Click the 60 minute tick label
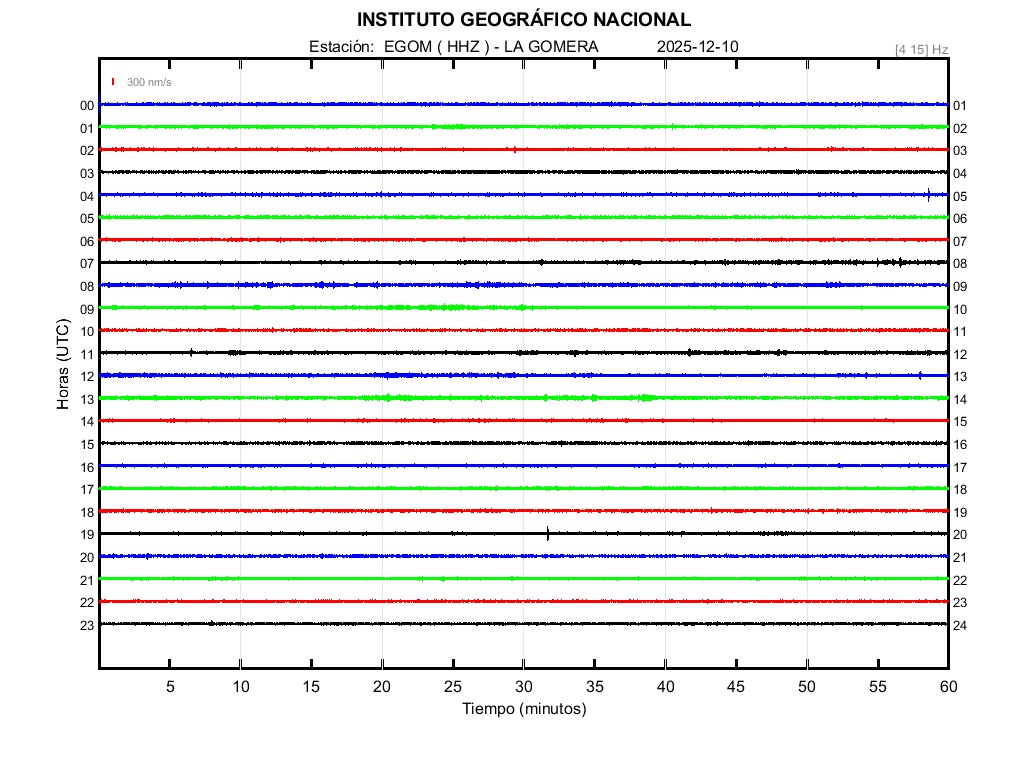Image resolution: width=1024 pixels, height=768 pixels. [x=948, y=687]
